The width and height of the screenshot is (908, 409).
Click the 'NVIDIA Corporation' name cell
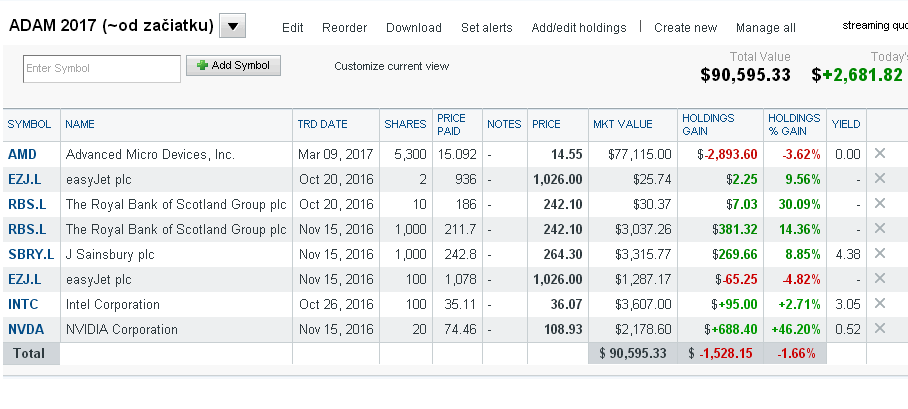point(122,329)
